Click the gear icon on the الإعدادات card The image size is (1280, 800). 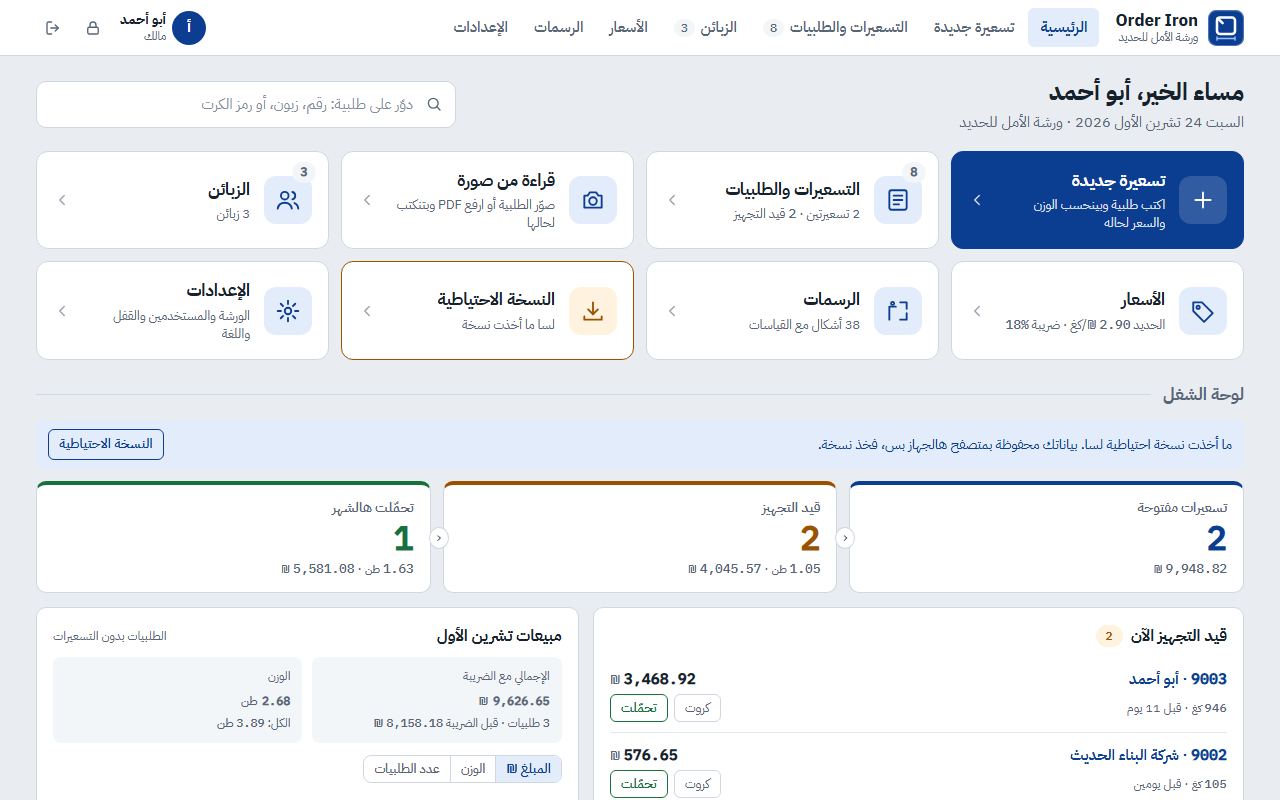[288, 311]
